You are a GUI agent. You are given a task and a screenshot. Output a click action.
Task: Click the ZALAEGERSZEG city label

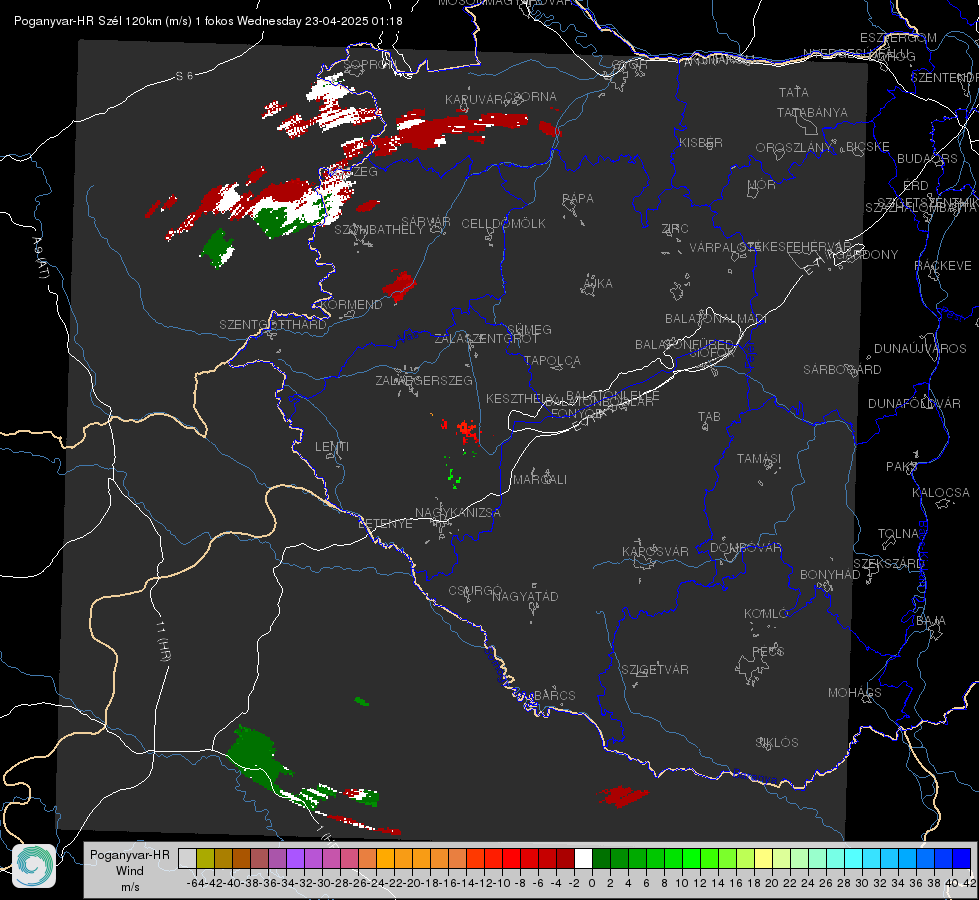[424, 380]
